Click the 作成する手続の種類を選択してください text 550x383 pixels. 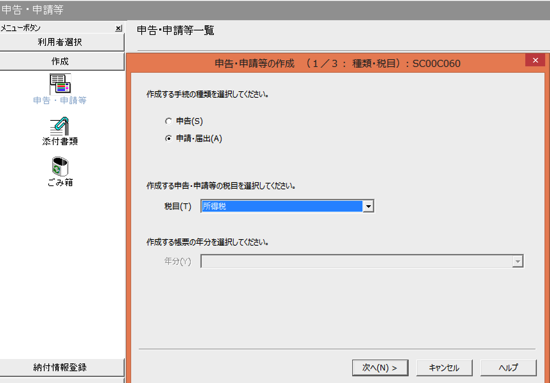[x=207, y=95]
